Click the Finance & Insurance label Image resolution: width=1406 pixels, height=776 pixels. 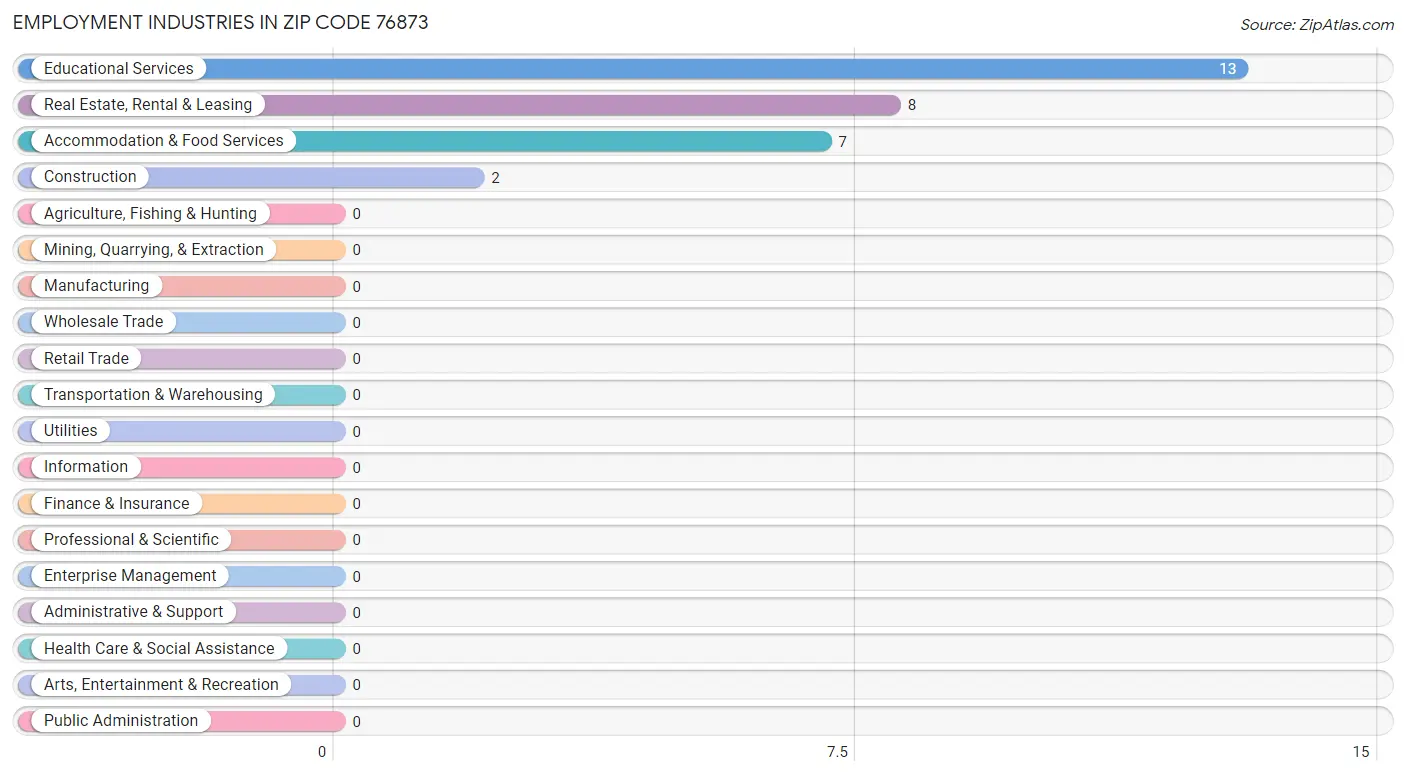(x=117, y=504)
